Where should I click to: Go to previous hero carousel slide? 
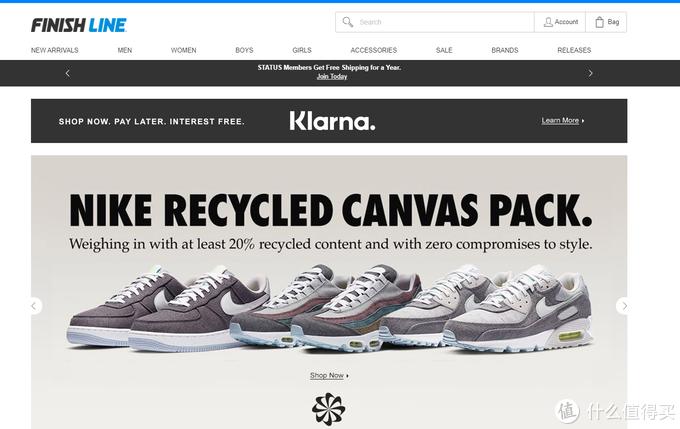coord(34,306)
